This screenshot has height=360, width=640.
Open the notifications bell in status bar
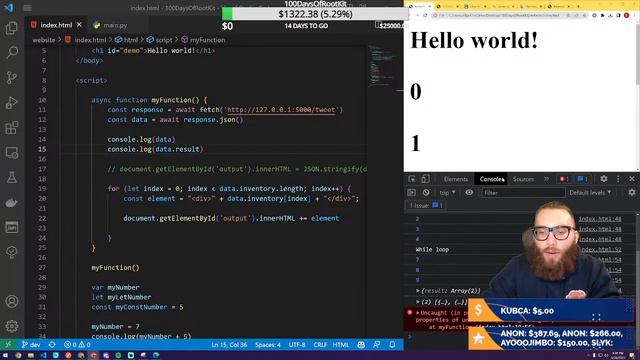(x=392, y=344)
